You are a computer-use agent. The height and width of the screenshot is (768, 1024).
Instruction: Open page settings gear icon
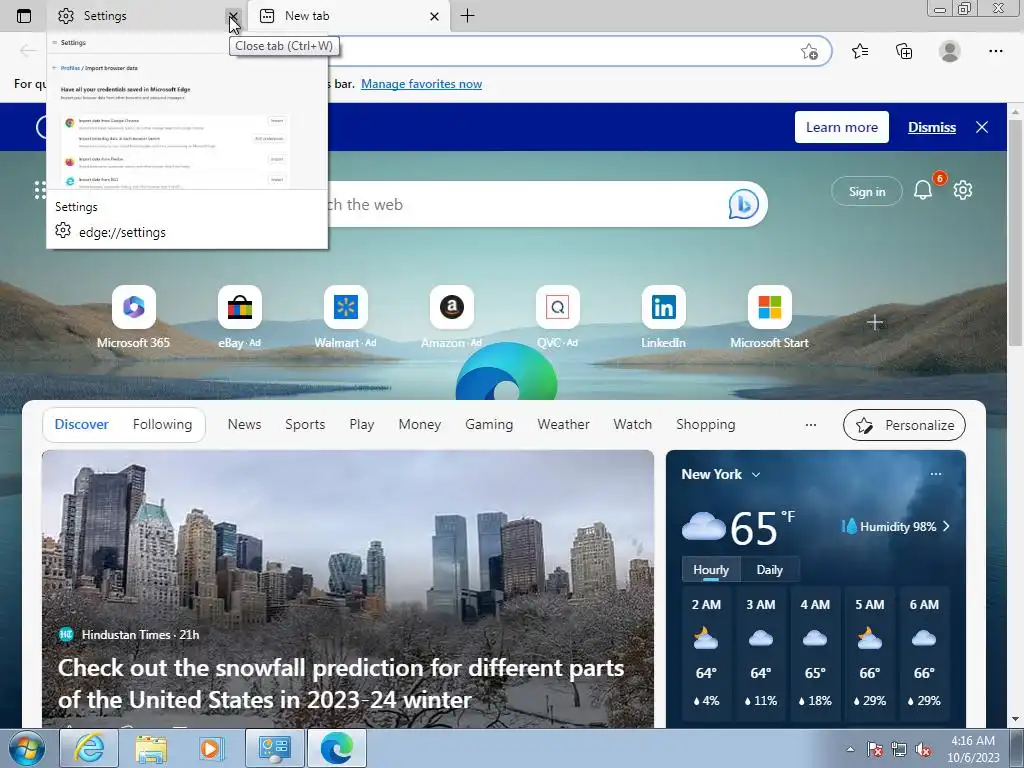(963, 190)
